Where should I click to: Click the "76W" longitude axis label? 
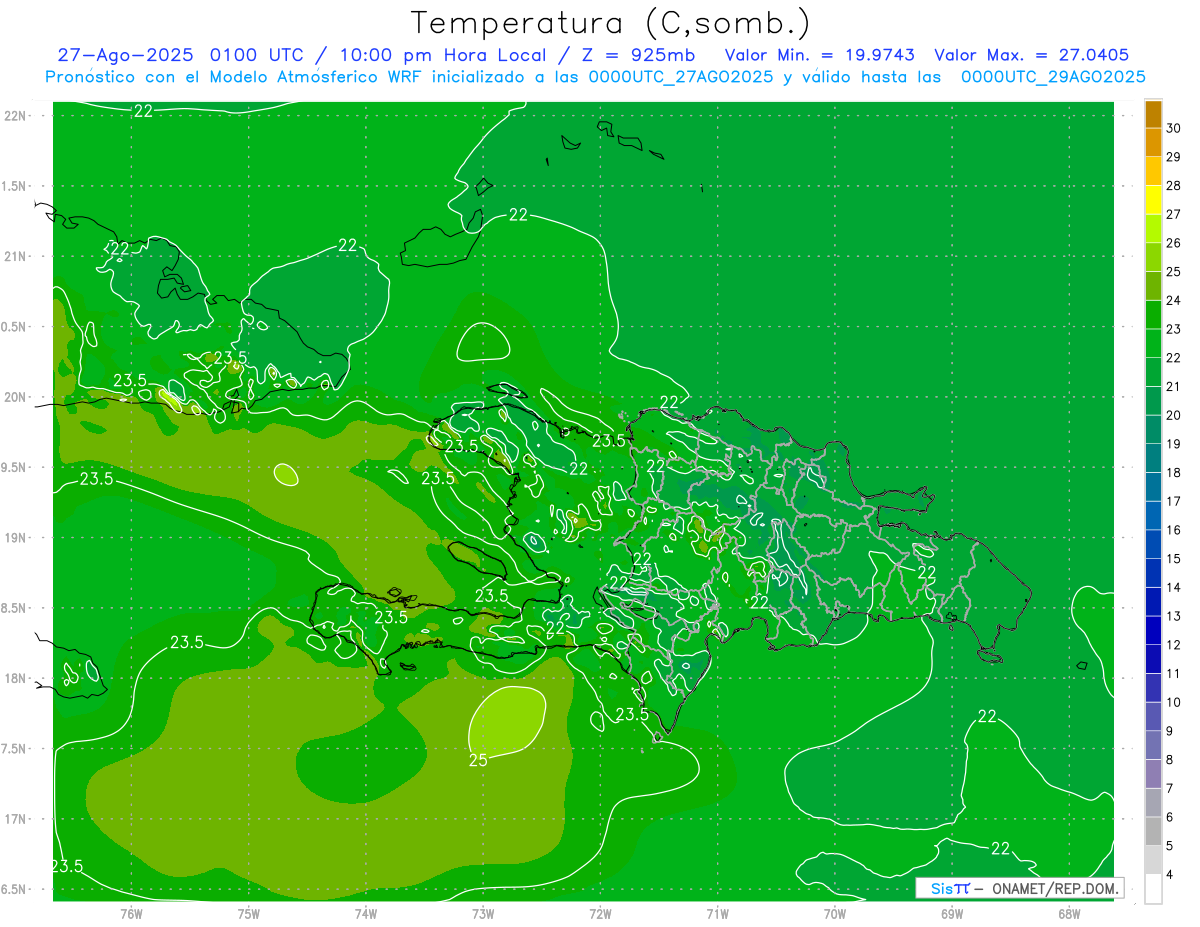pos(131,913)
